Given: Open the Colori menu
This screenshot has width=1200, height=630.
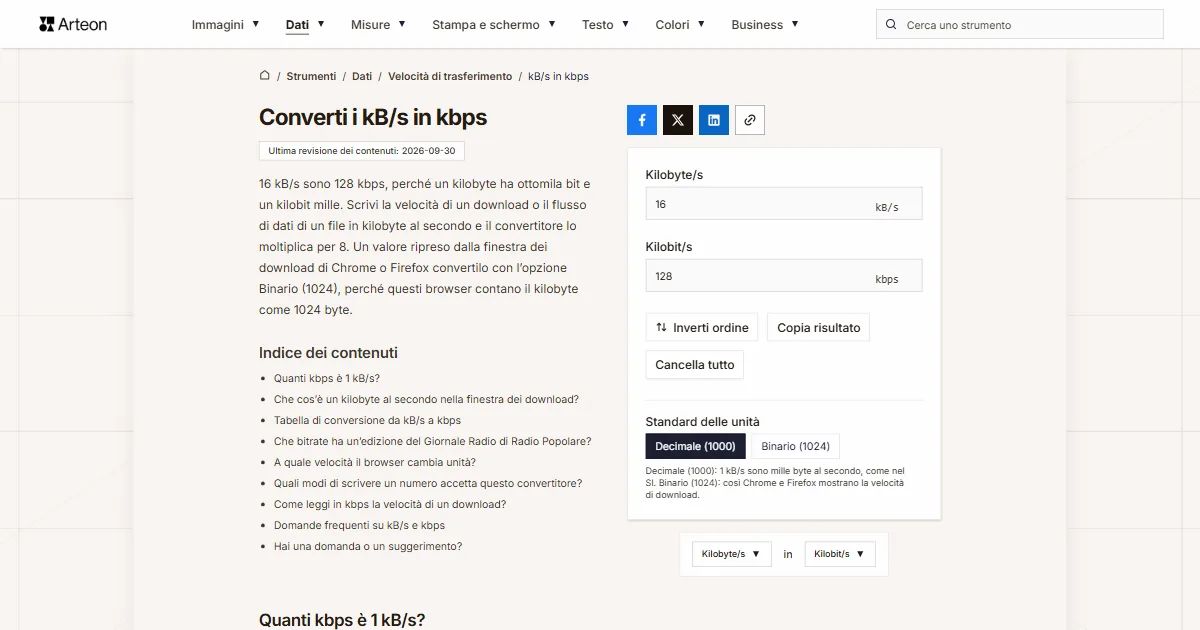Looking at the screenshot, I should click(681, 24).
